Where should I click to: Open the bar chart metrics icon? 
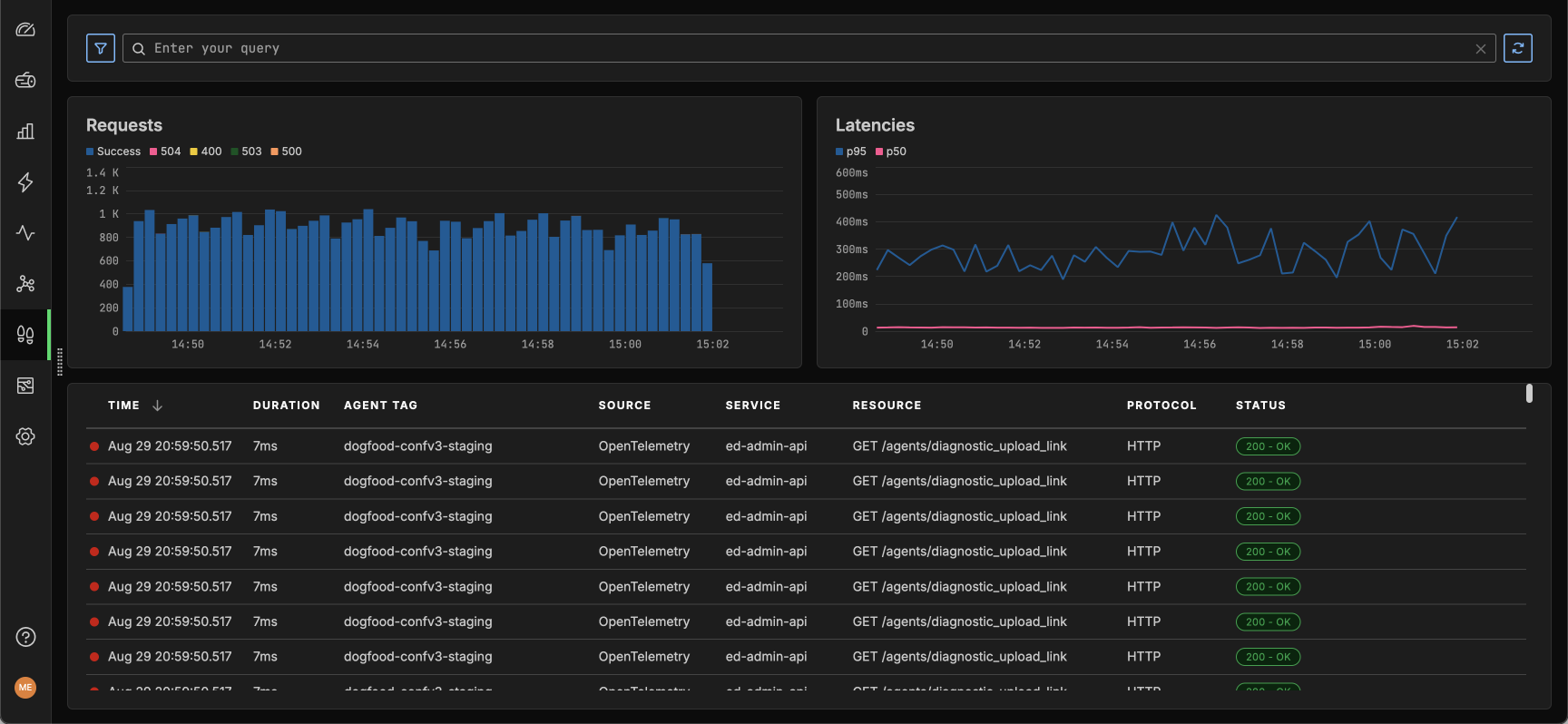click(x=25, y=132)
